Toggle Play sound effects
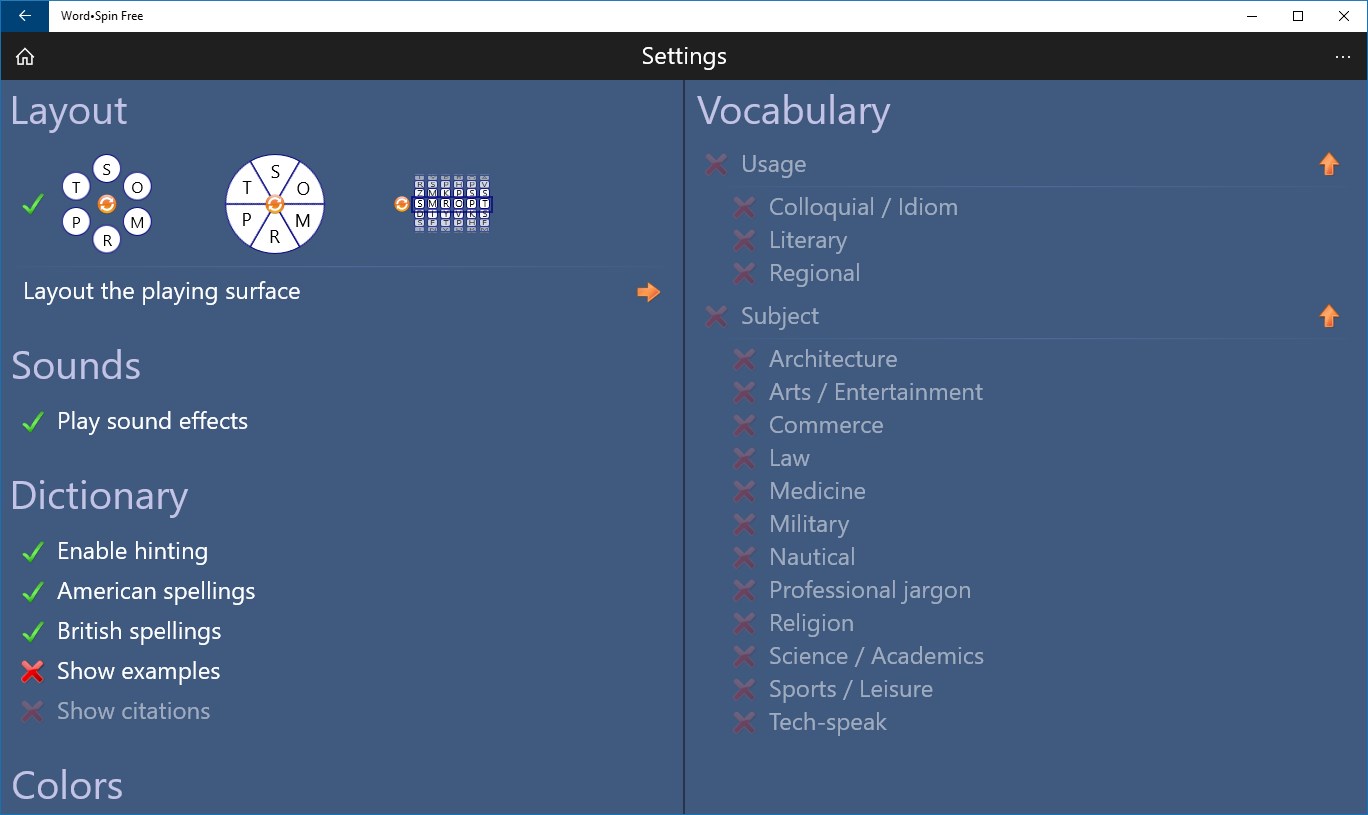 (x=135, y=421)
